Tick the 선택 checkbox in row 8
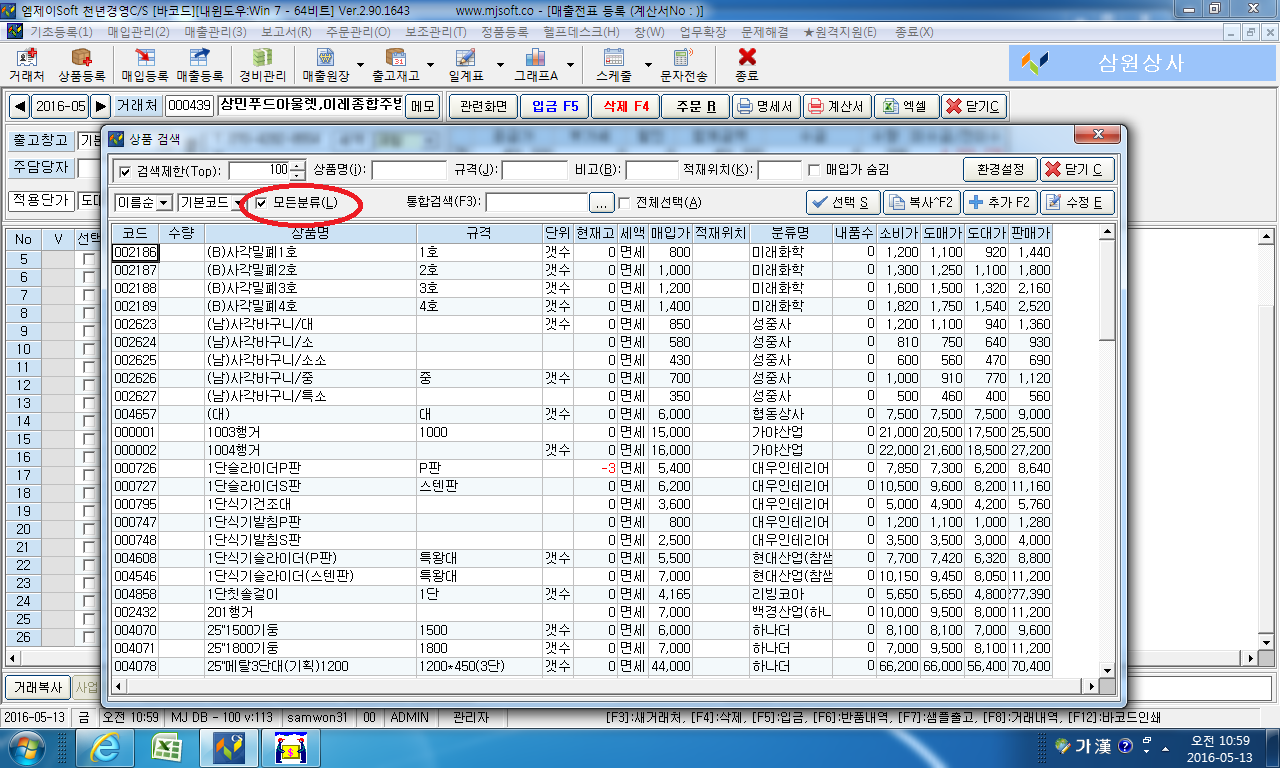 coord(90,314)
